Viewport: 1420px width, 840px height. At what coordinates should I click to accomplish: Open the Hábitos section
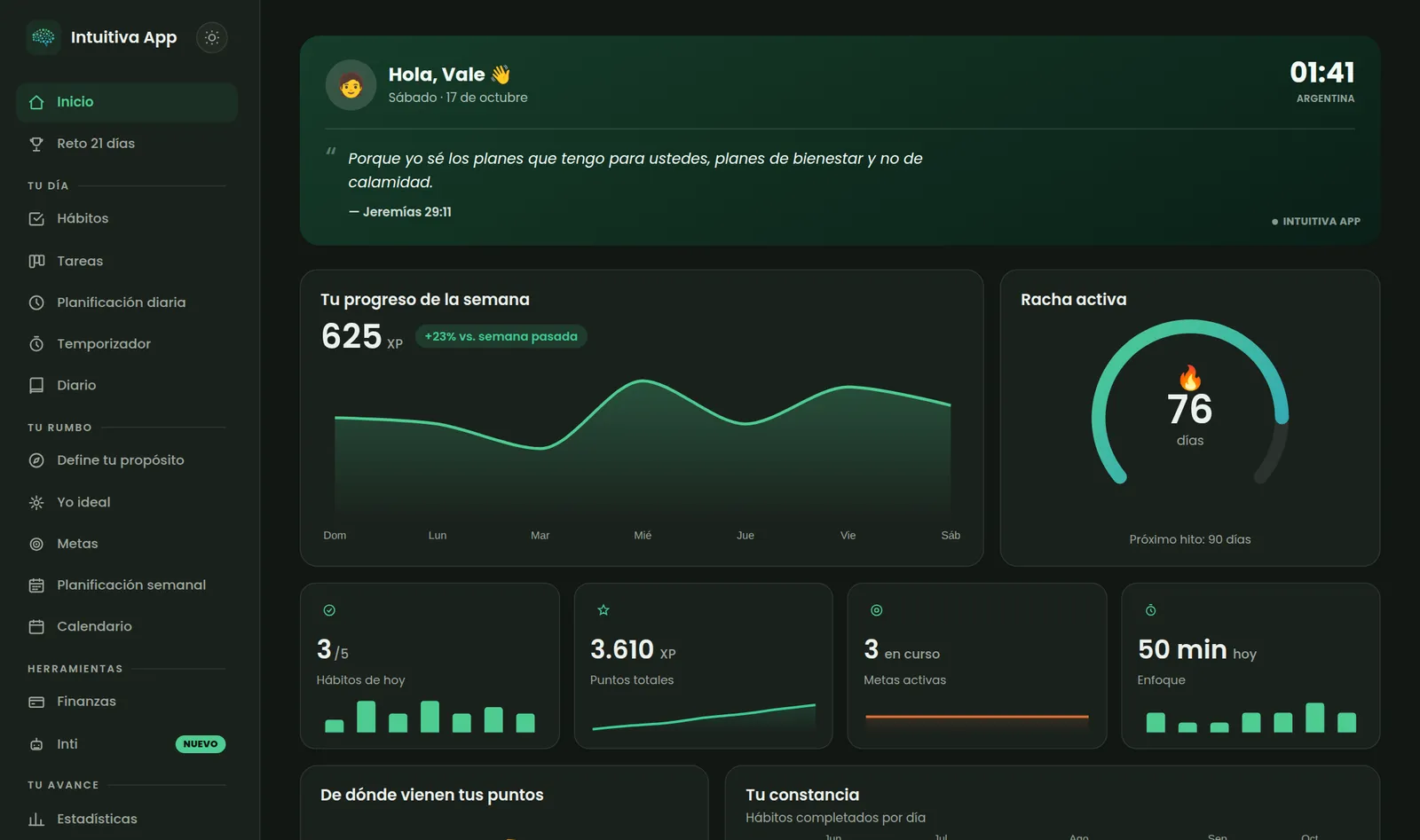click(127, 219)
